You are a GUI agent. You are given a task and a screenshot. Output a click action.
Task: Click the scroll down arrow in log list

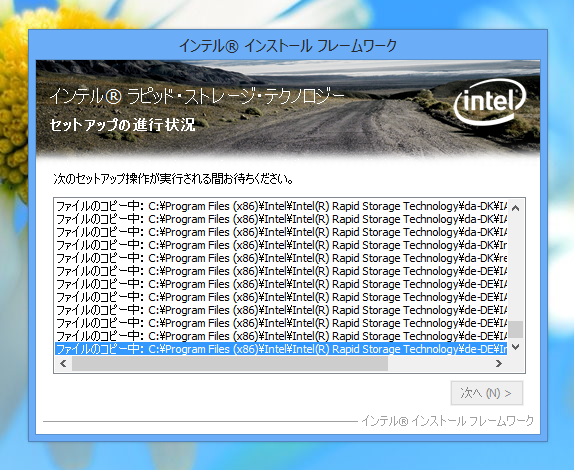click(x=515, y=347)
